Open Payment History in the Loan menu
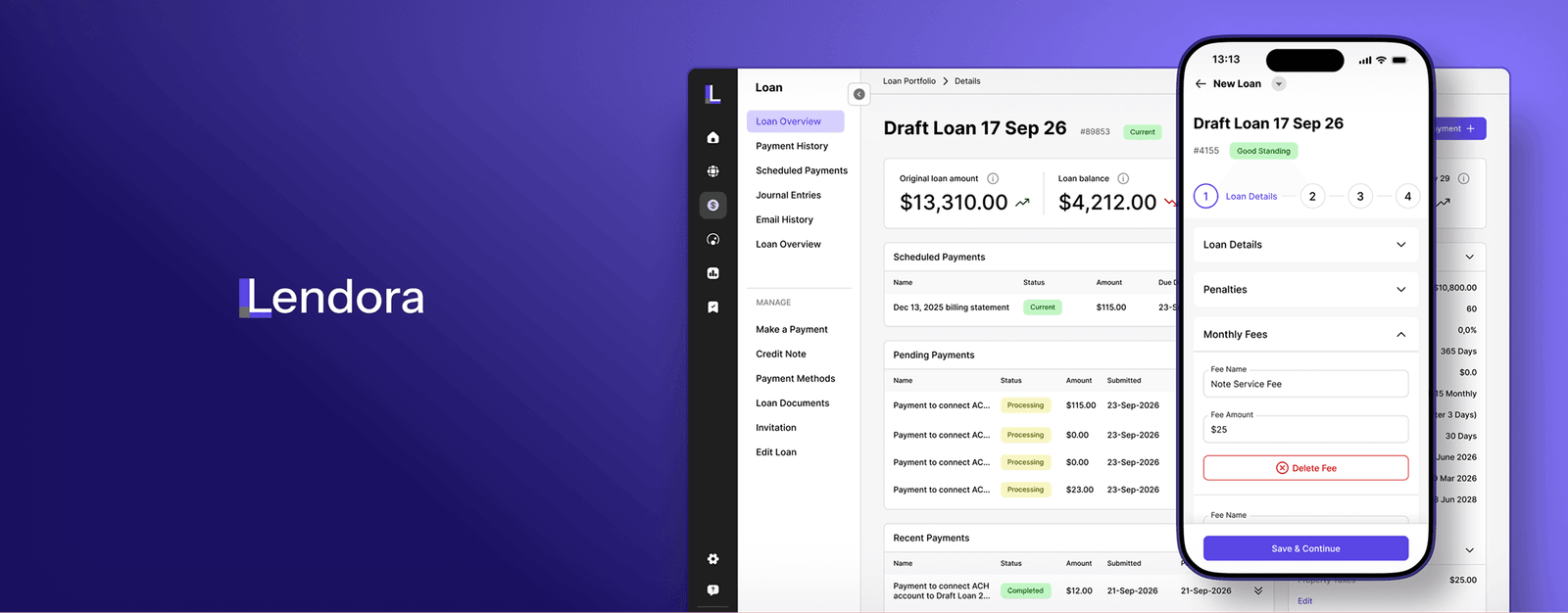The width and height of the screenshot is (1568, 613). click(792, 146)
